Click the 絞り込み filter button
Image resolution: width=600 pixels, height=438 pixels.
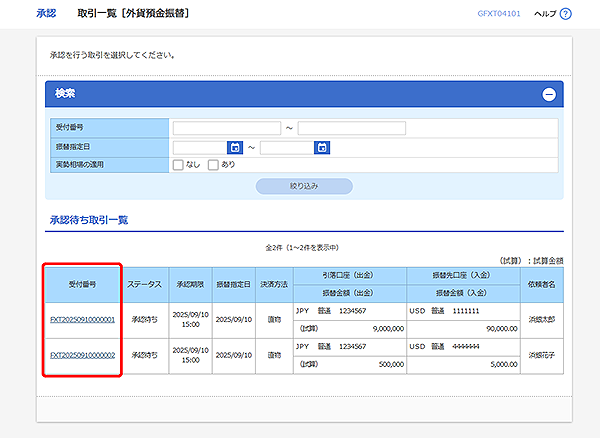pos(304,186)
